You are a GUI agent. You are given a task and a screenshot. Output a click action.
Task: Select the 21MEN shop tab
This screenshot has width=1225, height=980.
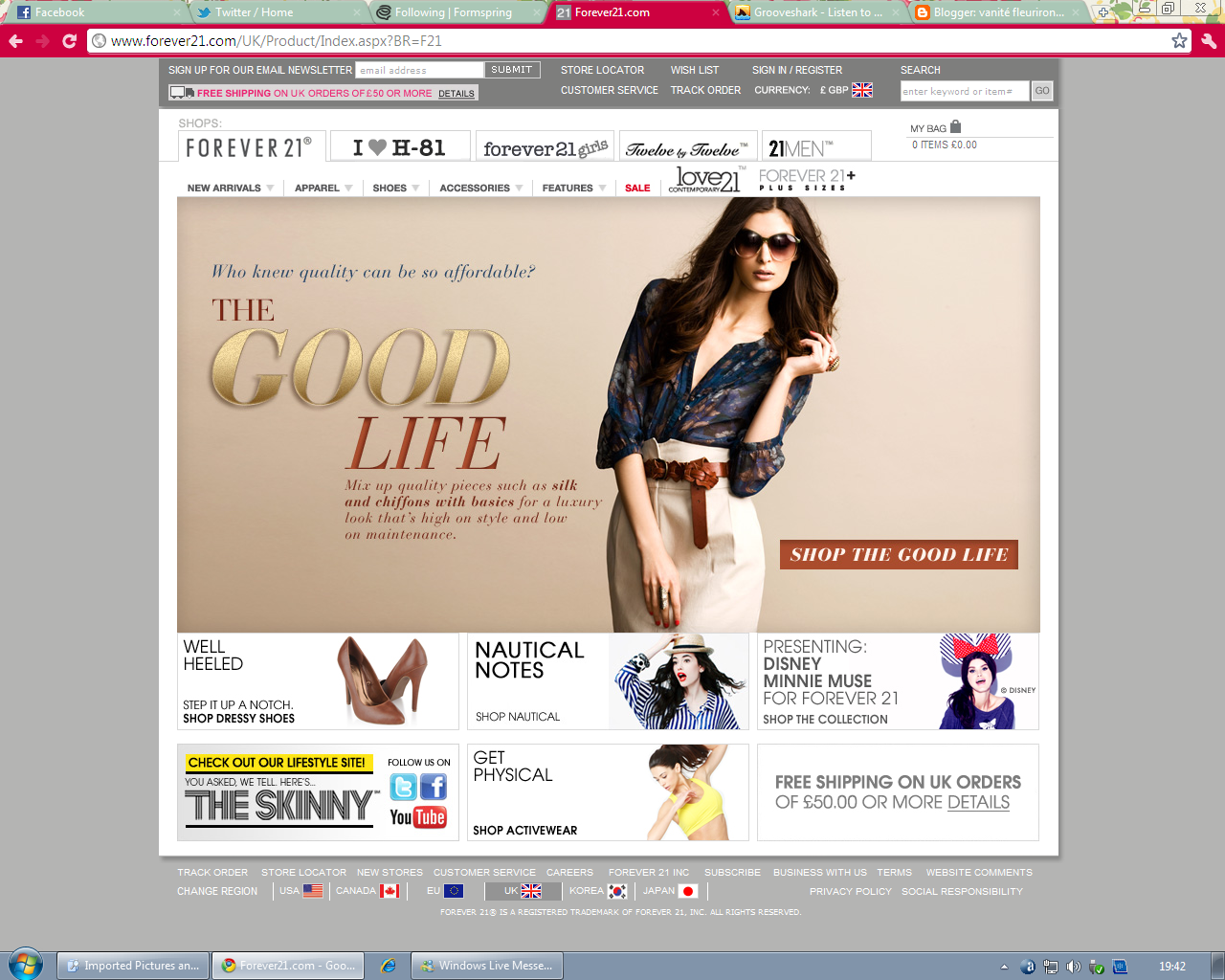(816, 146)
